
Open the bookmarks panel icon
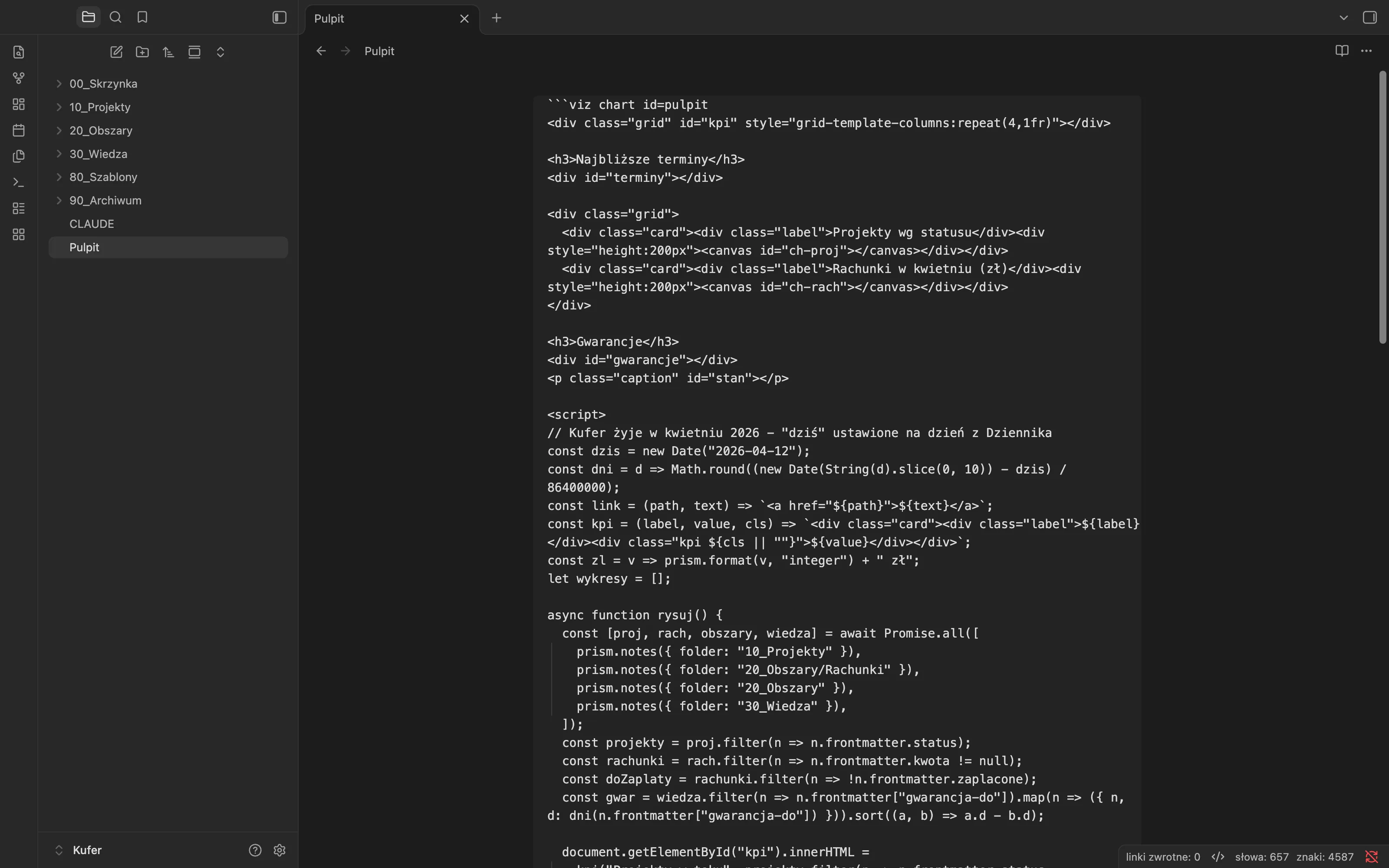pos(142,17)
